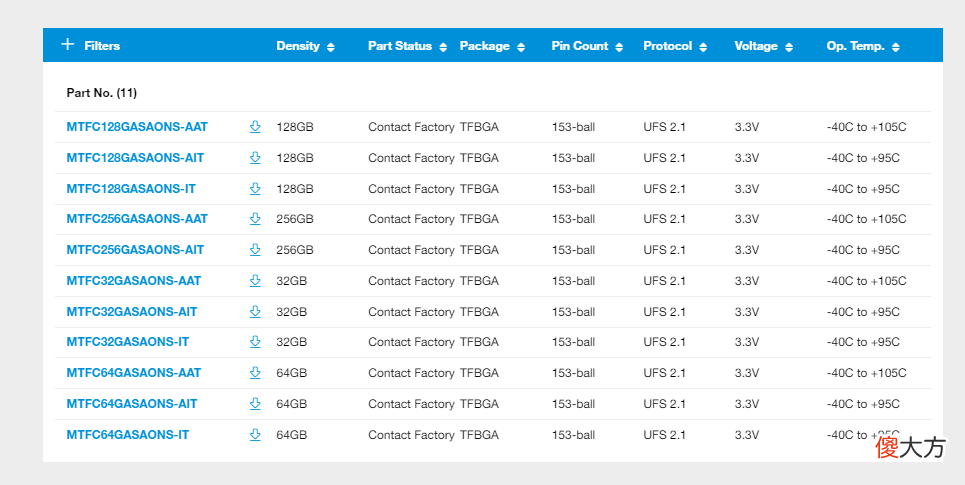Sort by Voltage column header
This screenshot has width=965, height=485.
tap(763, 46)
